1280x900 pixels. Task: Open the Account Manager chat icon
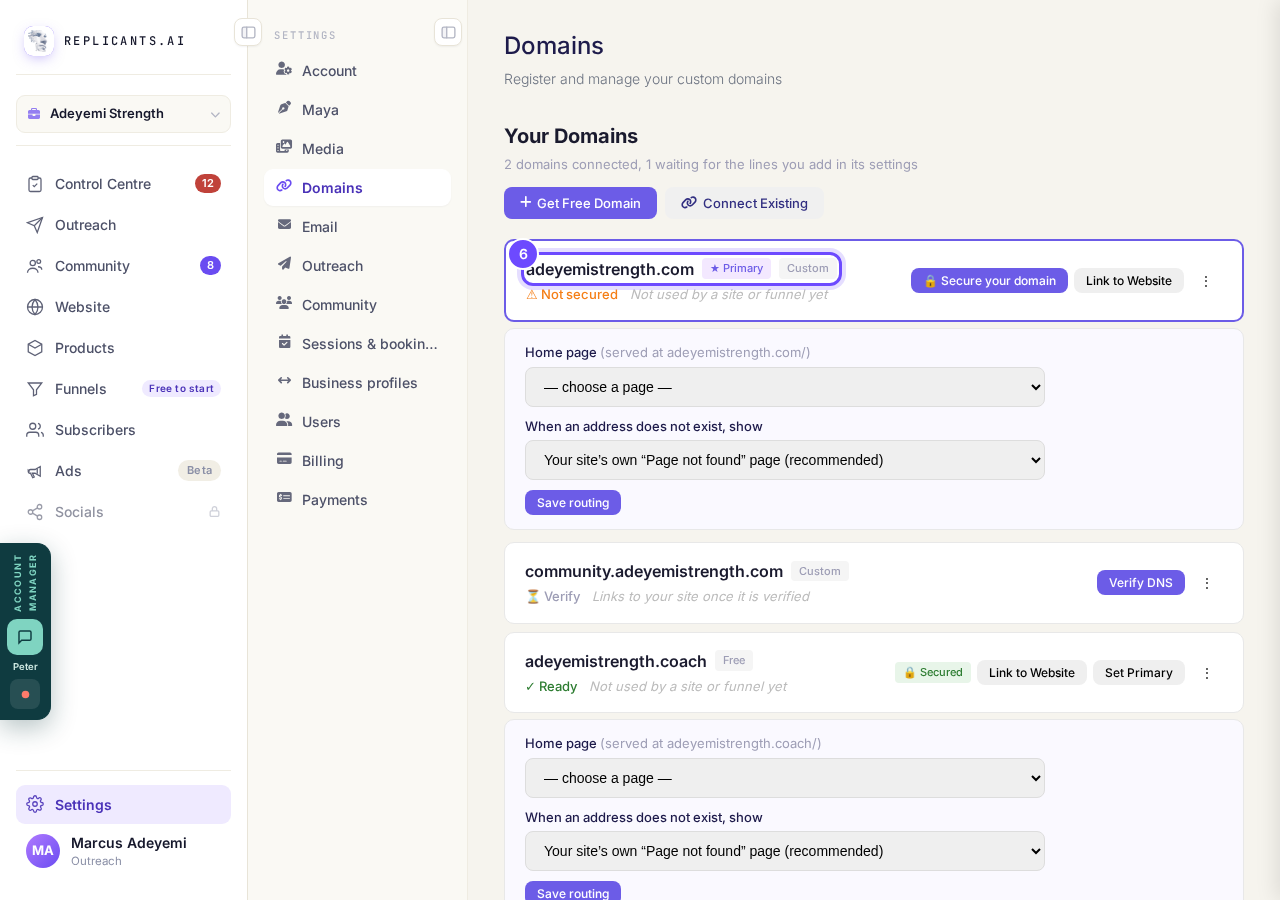(25, 637)
